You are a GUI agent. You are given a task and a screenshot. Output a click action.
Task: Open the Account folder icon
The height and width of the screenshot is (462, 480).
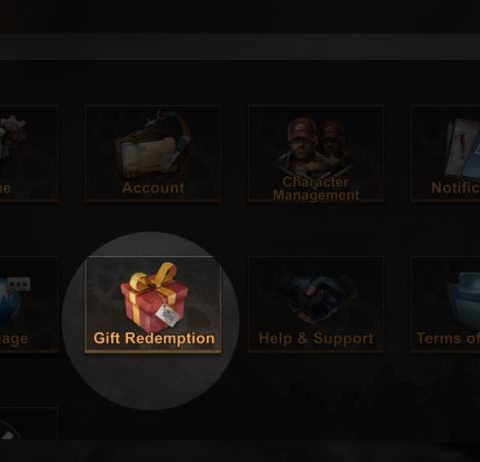tap(153, 147)
